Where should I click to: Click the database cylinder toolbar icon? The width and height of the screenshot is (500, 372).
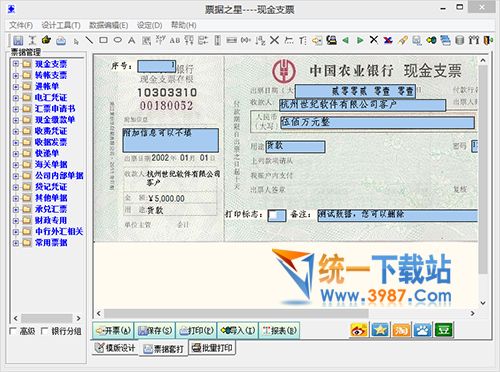[x=460, y=41]
